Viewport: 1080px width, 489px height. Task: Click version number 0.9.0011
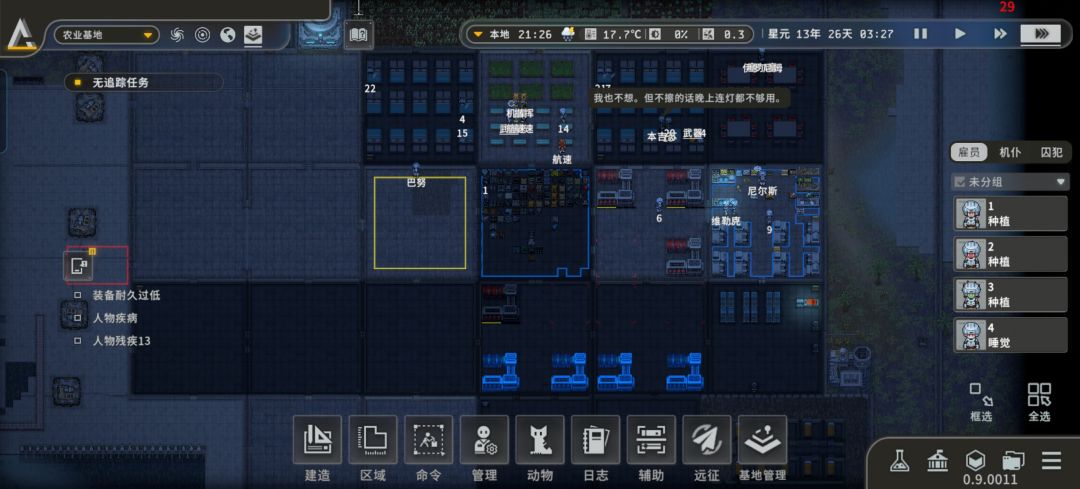coord(990,479)
